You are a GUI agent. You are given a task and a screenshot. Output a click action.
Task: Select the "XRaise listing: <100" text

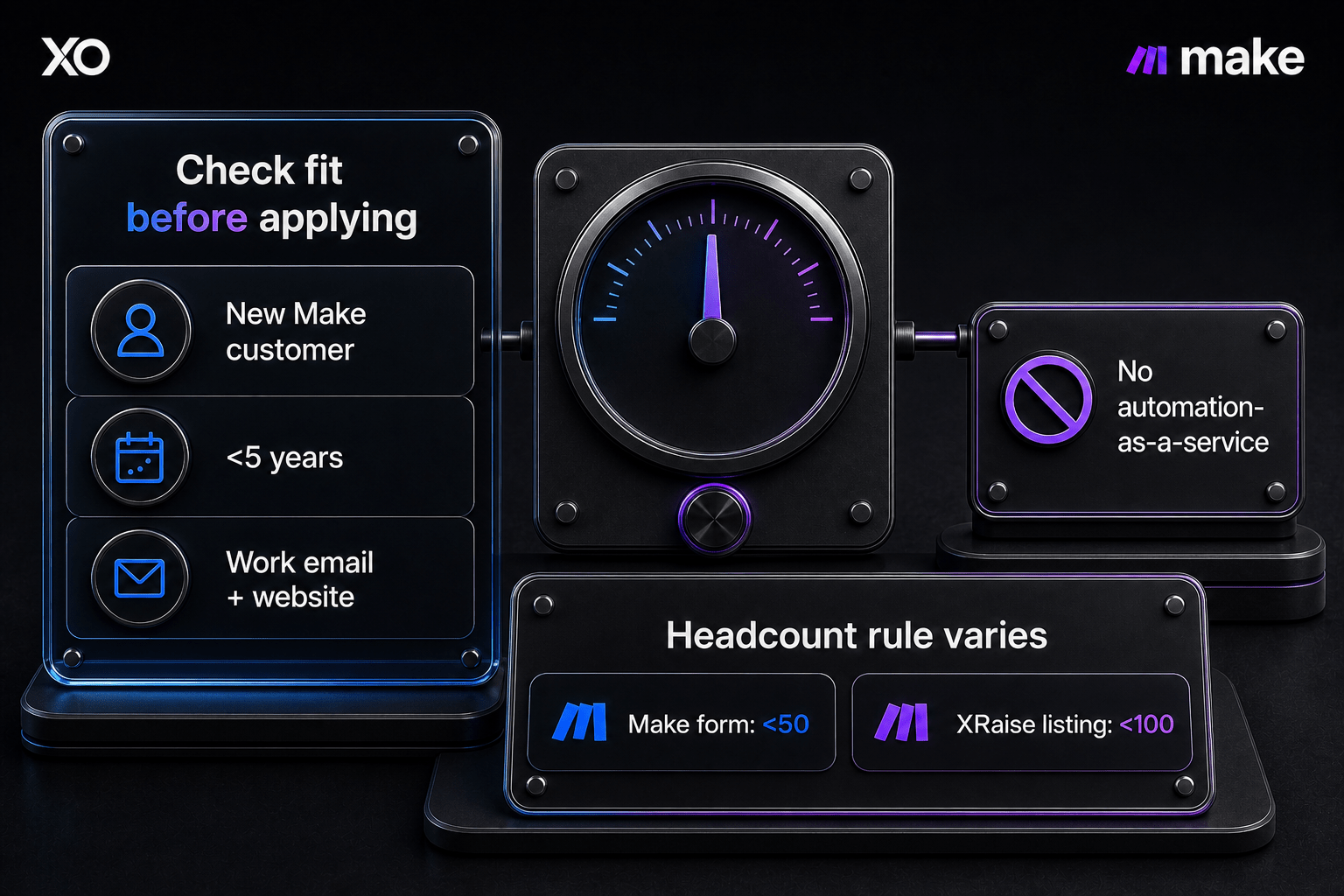pos(1065,724)
